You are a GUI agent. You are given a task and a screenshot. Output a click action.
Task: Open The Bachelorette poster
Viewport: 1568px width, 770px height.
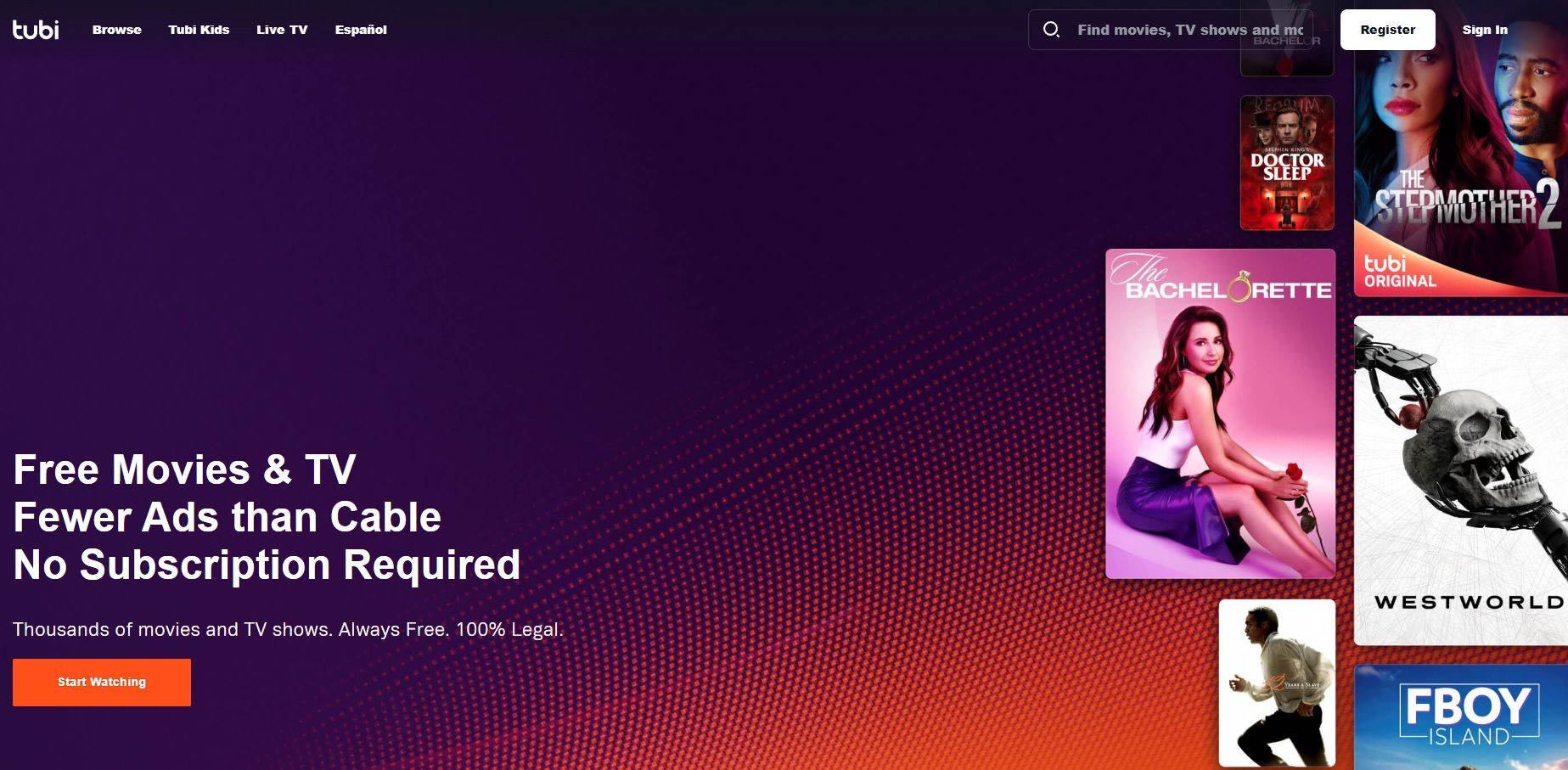point(1220,413)
